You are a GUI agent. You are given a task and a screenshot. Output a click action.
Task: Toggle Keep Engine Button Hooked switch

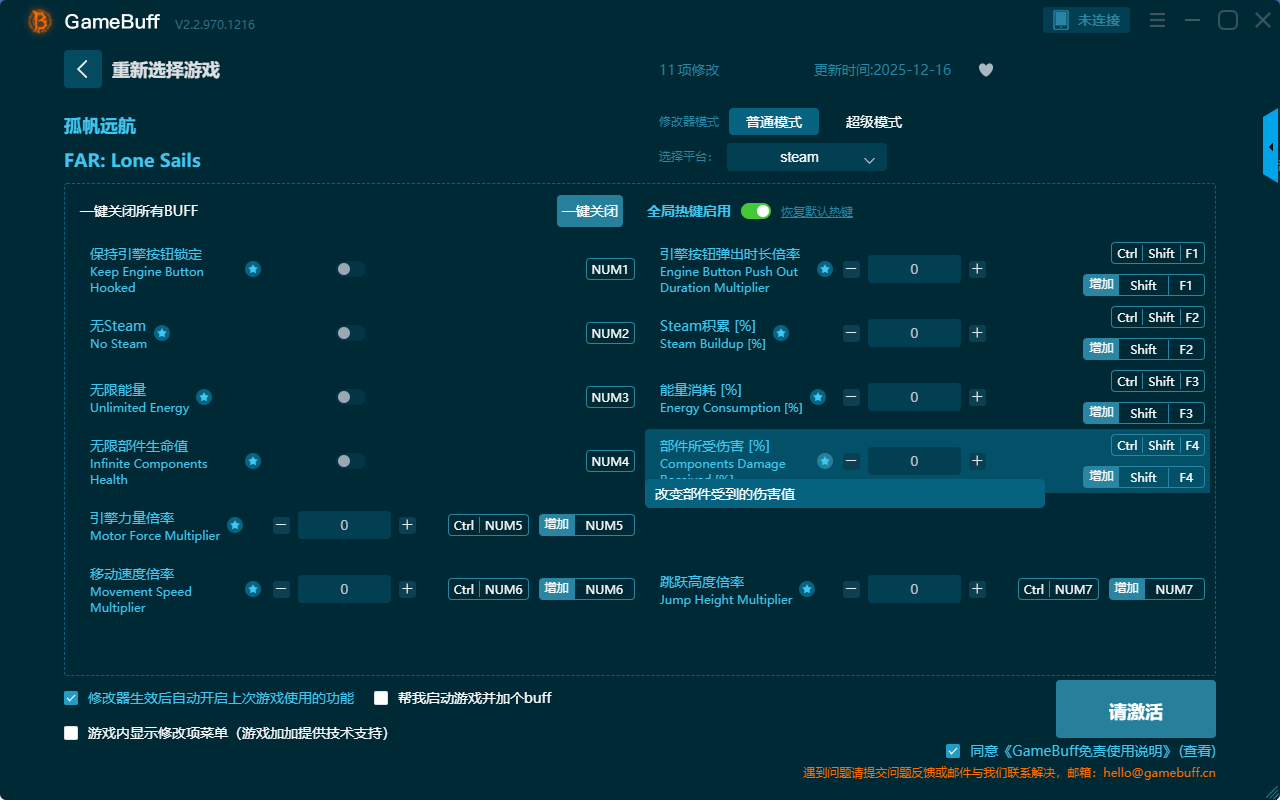point(350,269)
